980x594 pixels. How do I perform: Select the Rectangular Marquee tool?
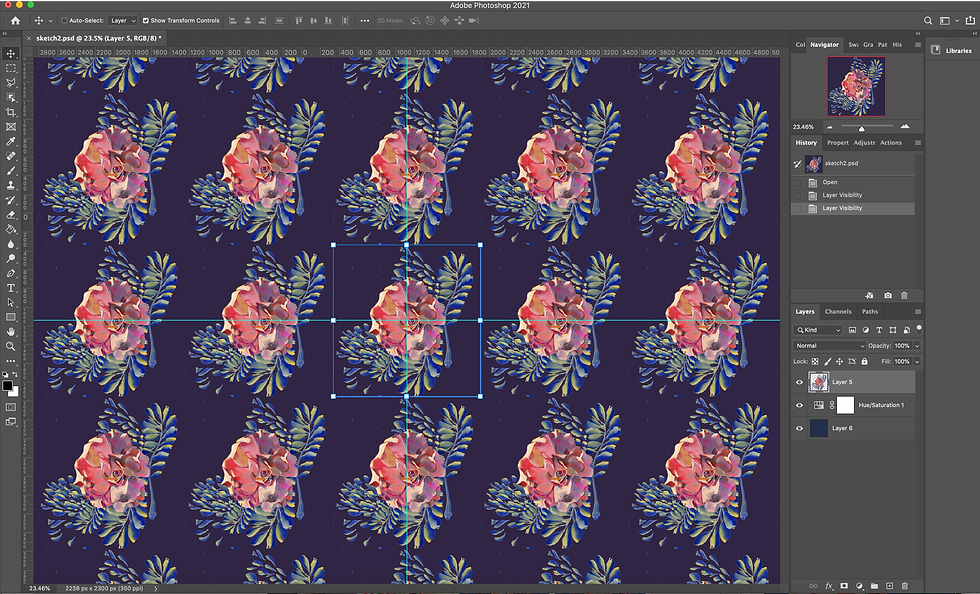[11, 68]
